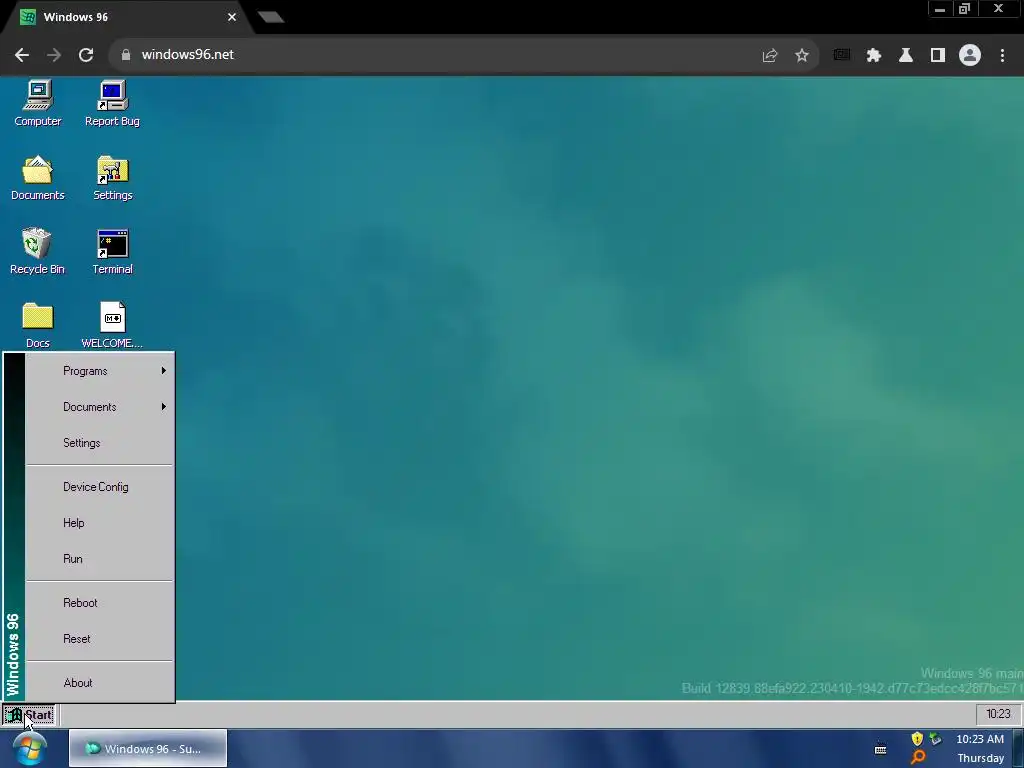Viewport: 1024px width, 768px height.
Task: Expand the Documents submenu in Start menu
Action: [x=99, y=407]
